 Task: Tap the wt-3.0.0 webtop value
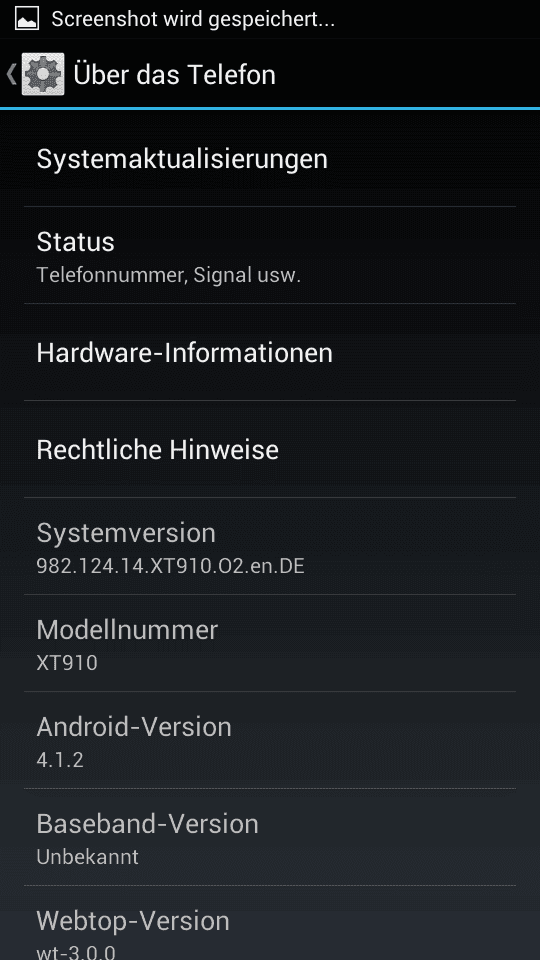click(x=76, y=953)
